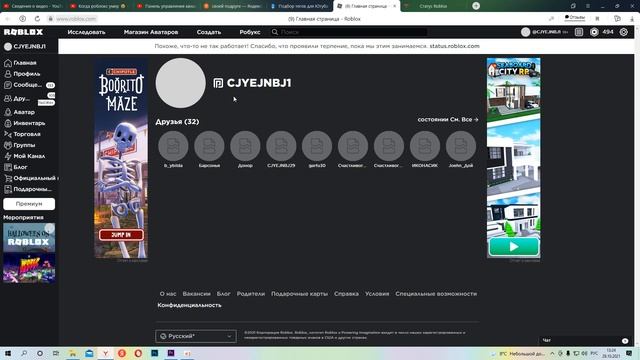Open the Магазин Аватаров menu
640x360 pixels.
[151, 32]
